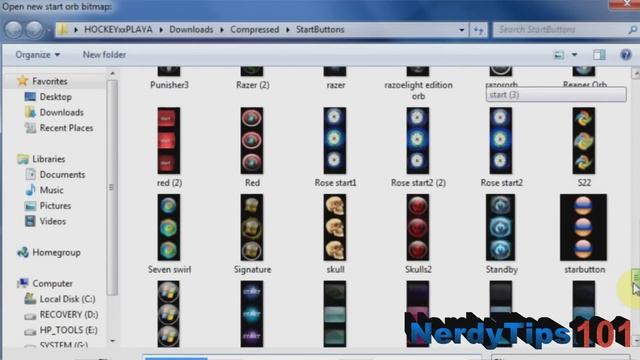Image resolution: width=640 pixels, height=360 pixels.
Task: Select Libraries in the navigation pane
Action: [x=48, y=159]
